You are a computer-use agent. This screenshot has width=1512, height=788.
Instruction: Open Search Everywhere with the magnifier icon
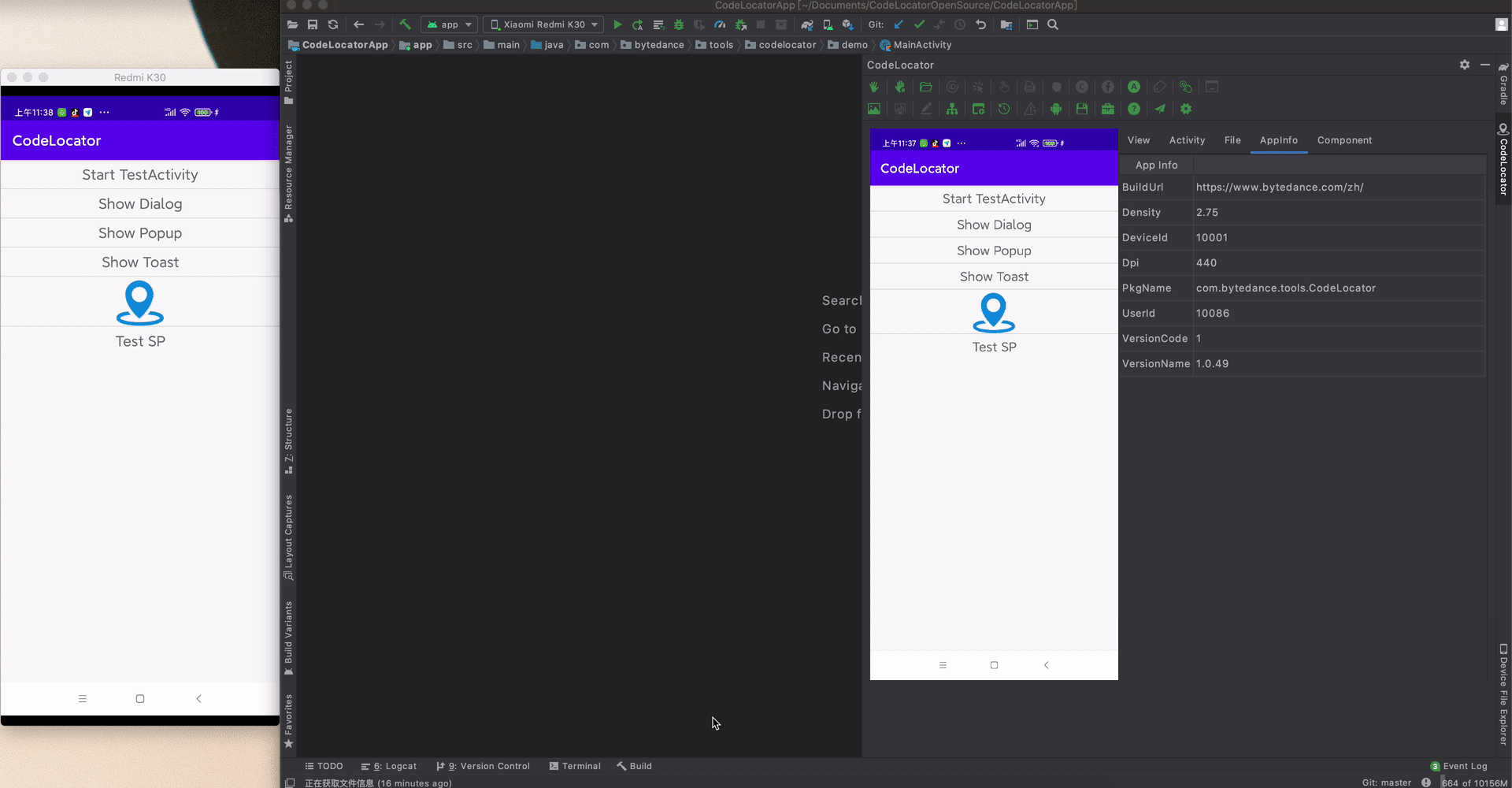[1053, 24]
